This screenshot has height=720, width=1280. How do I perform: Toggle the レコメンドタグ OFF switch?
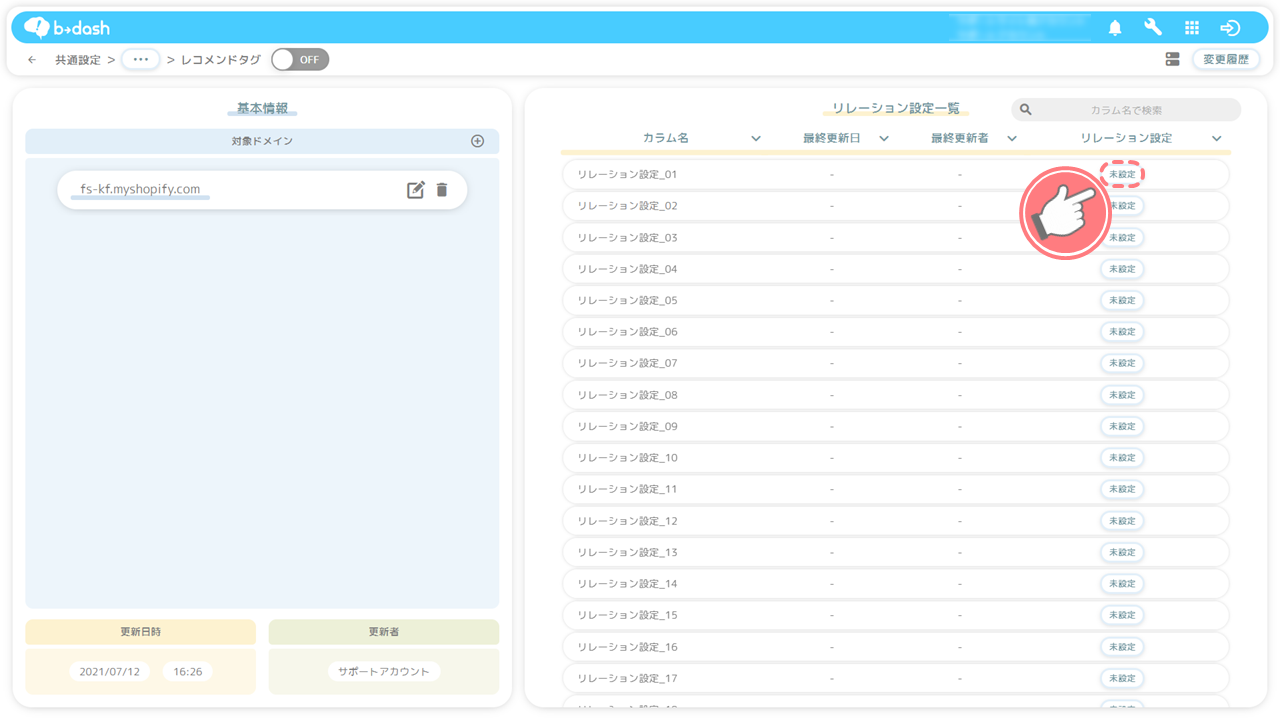(x=300, y=59)
